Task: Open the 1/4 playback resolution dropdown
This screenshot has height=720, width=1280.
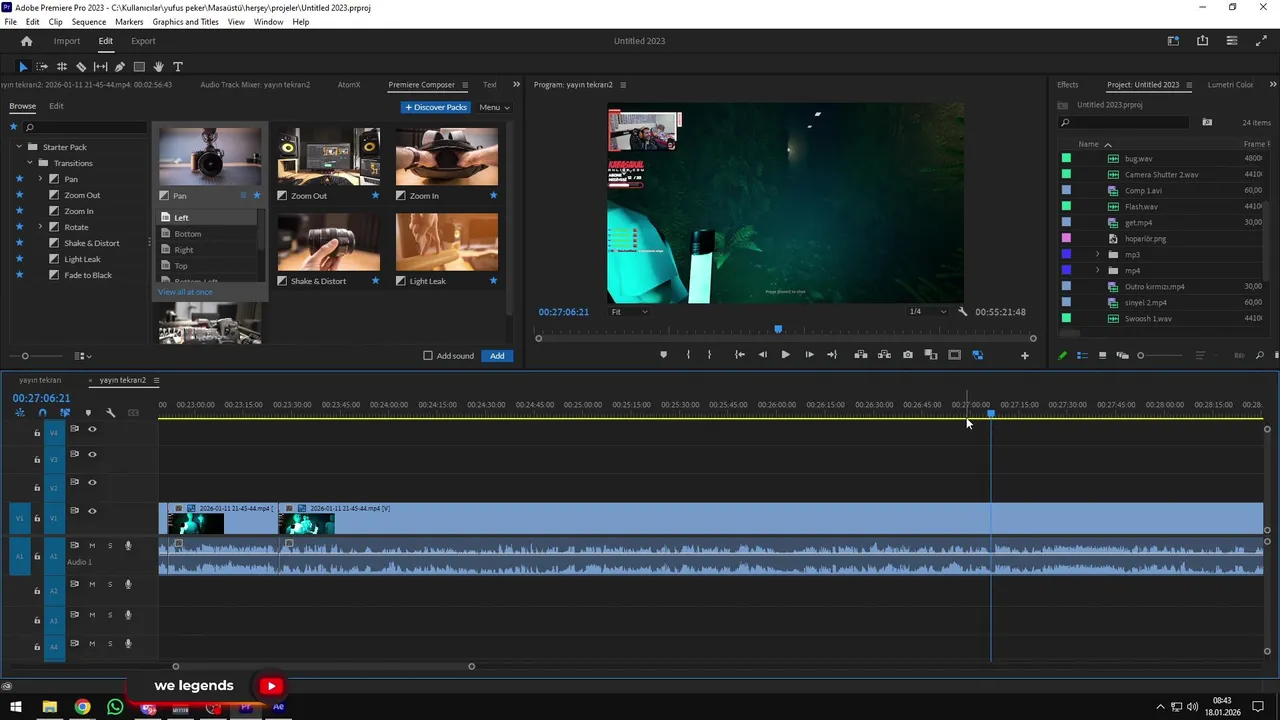Action: click(x=926, y=312)
